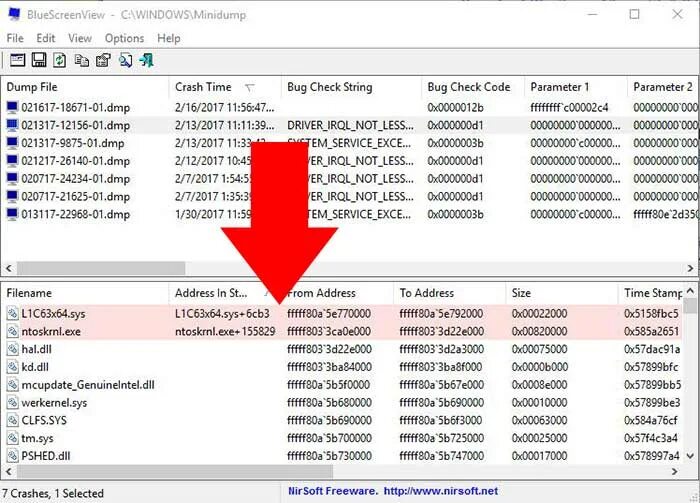
Task: Click the size value 0x00820000
Action: [539, 331]
